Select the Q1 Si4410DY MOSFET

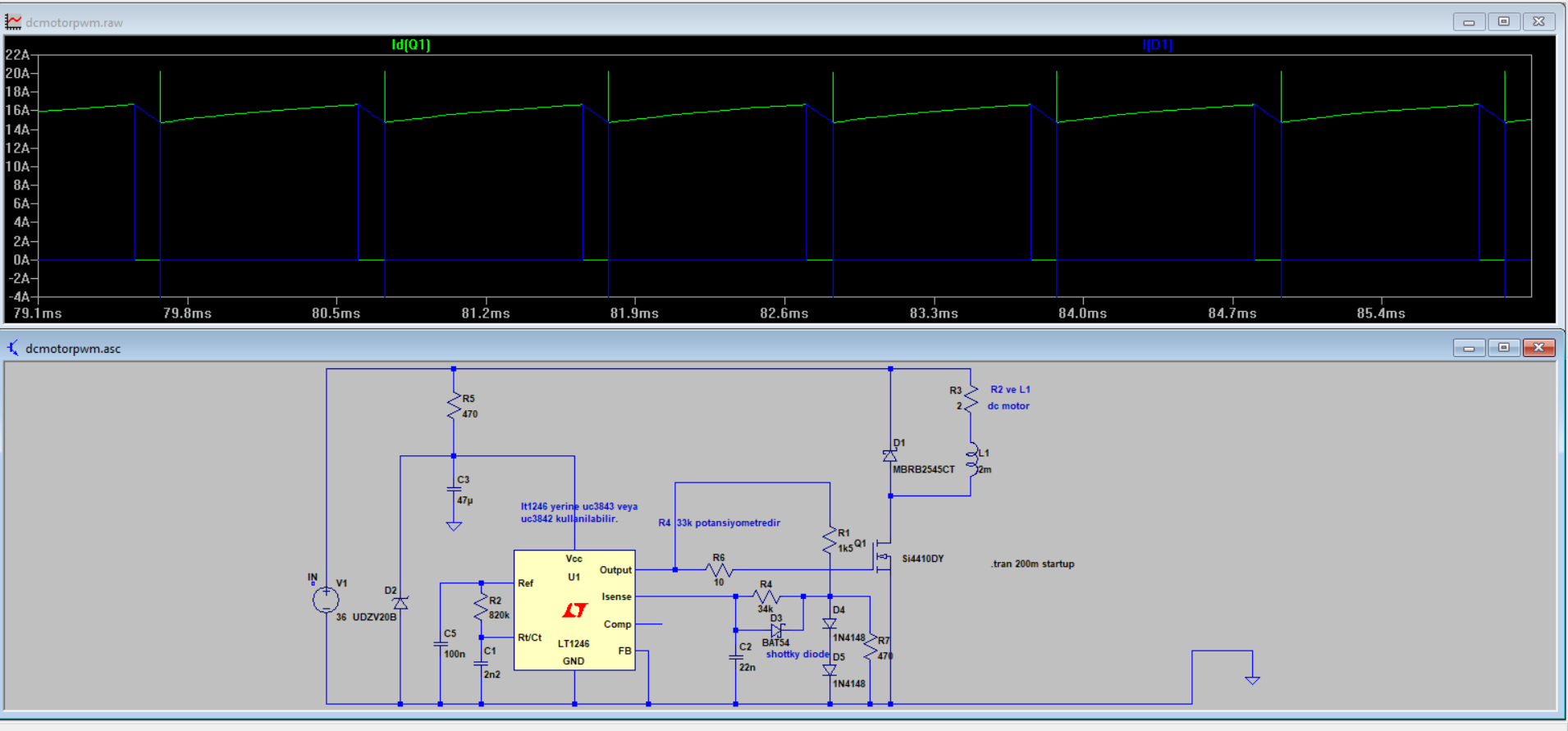tap(882, 556)
